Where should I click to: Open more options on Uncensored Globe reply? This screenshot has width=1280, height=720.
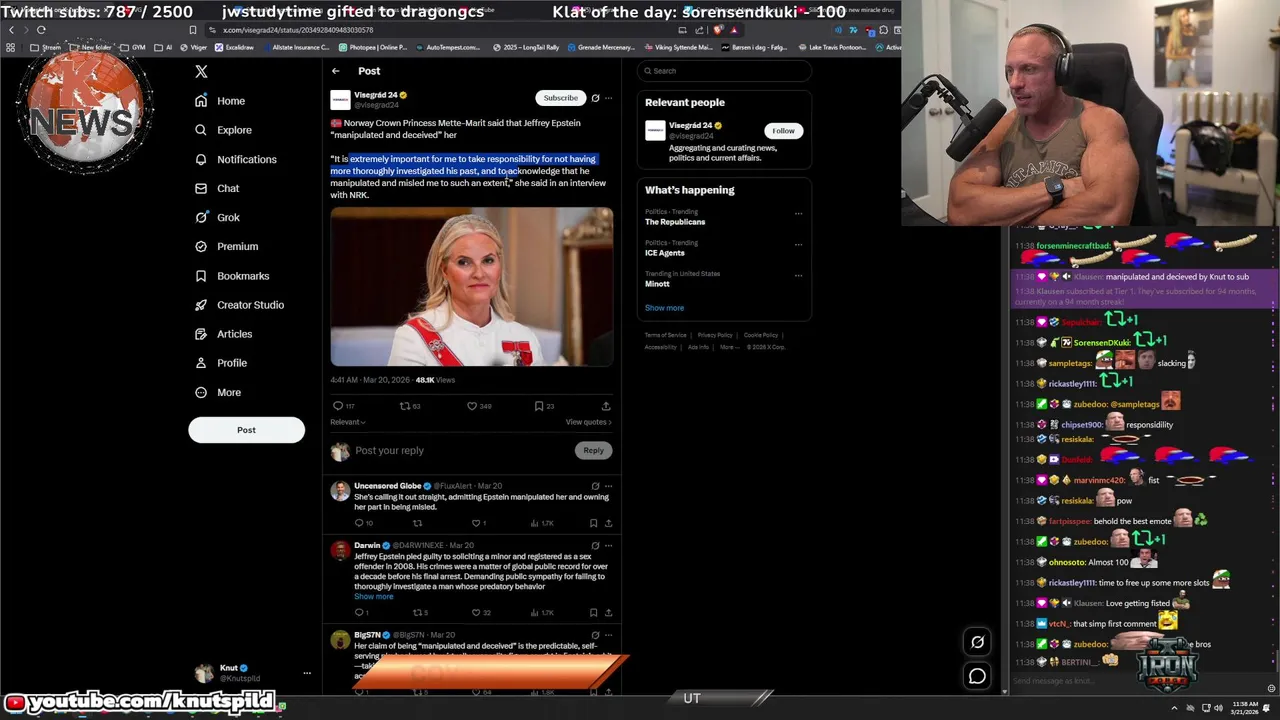pos(608,486)
